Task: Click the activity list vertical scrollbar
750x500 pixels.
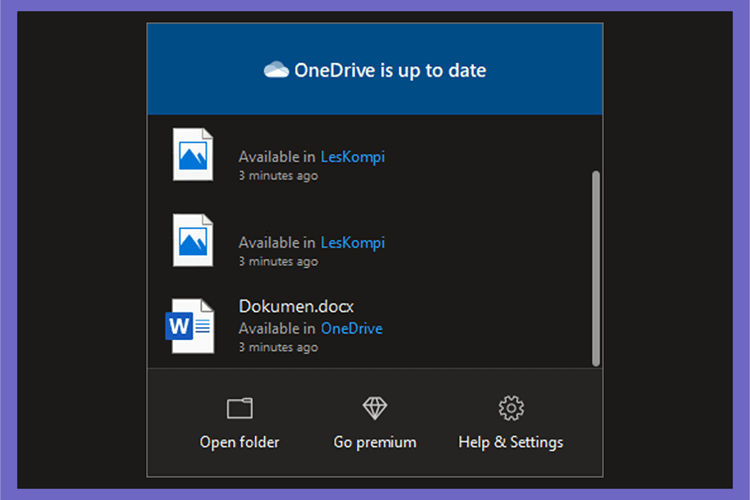Action: click(x=596, y=268)
